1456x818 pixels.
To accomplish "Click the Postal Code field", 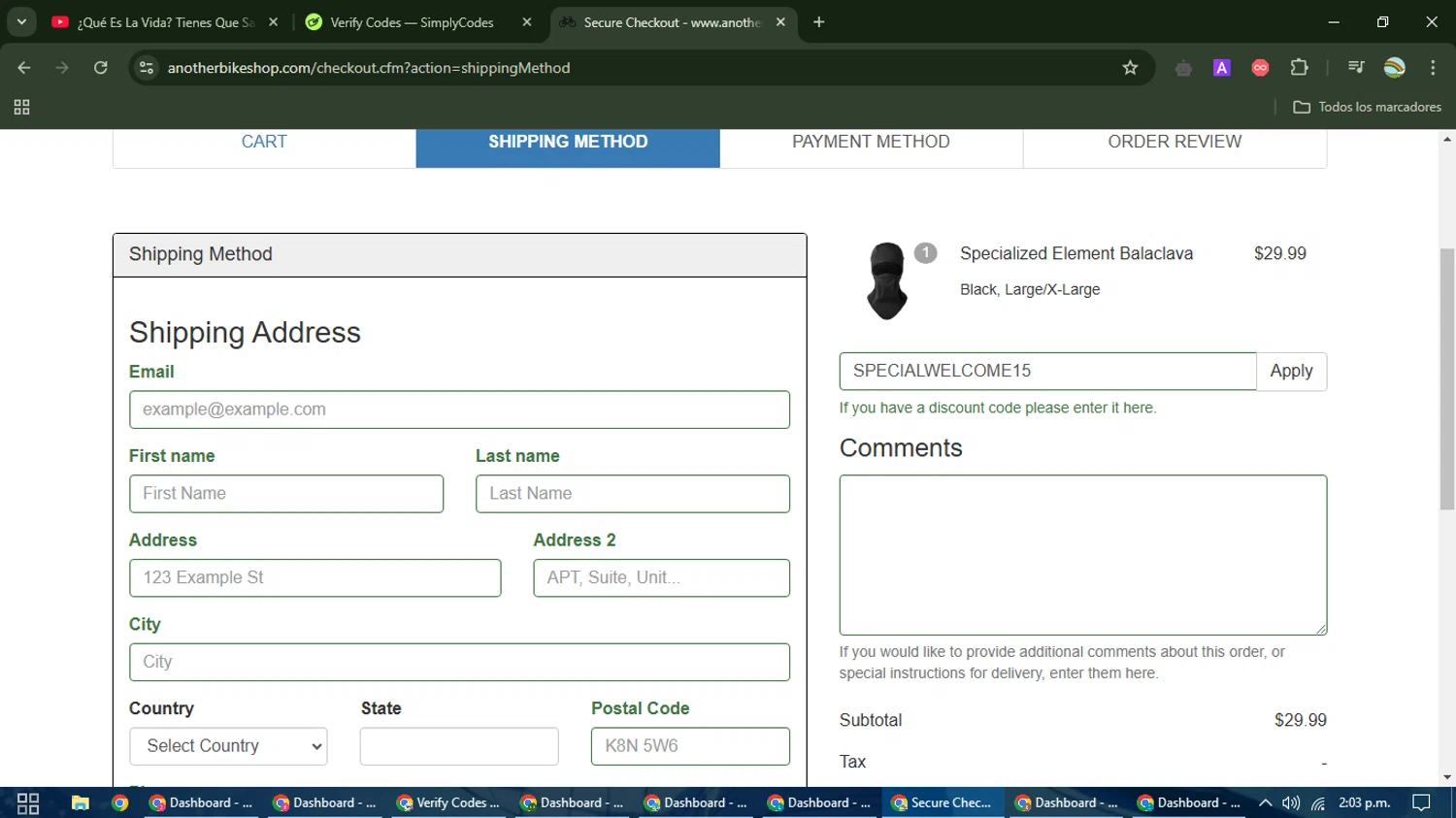I will pyautogui.click(x=690, y=746).
